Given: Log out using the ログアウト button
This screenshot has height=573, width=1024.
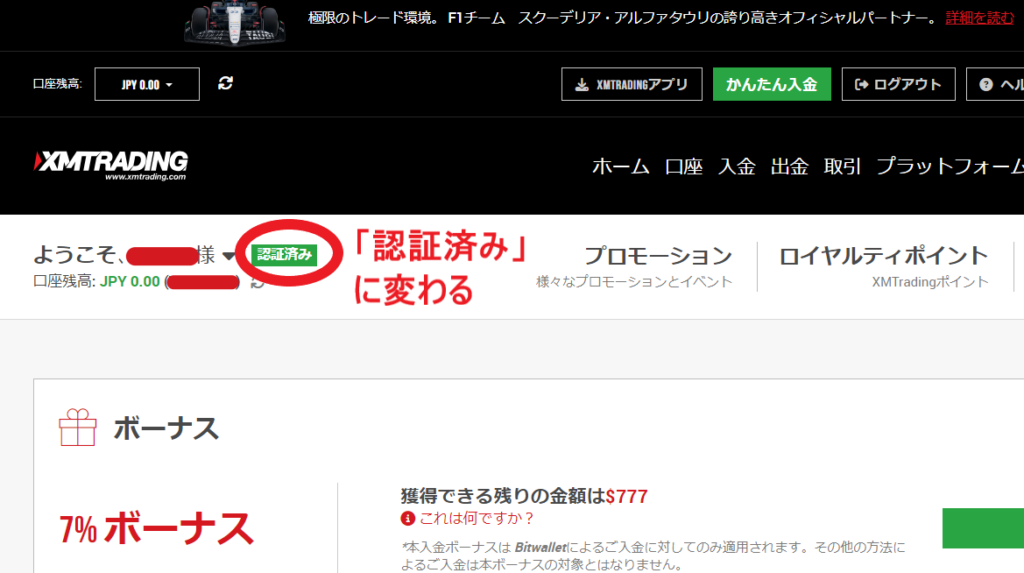Looking at the screenshot, I should point(898,85).
